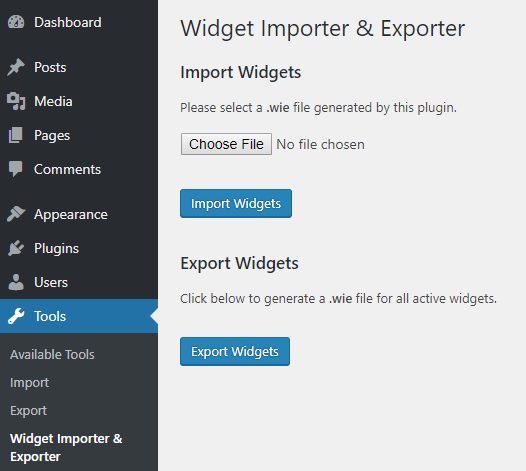Open the Export submenu link

[x=29, y=411]
